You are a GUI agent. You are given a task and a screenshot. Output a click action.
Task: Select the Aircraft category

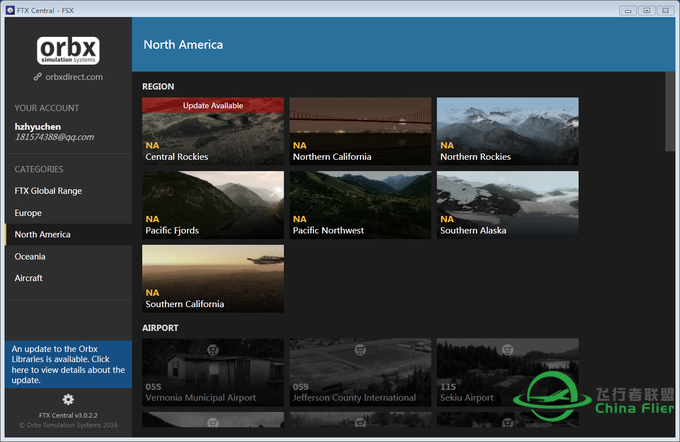(x=69, y=278)
